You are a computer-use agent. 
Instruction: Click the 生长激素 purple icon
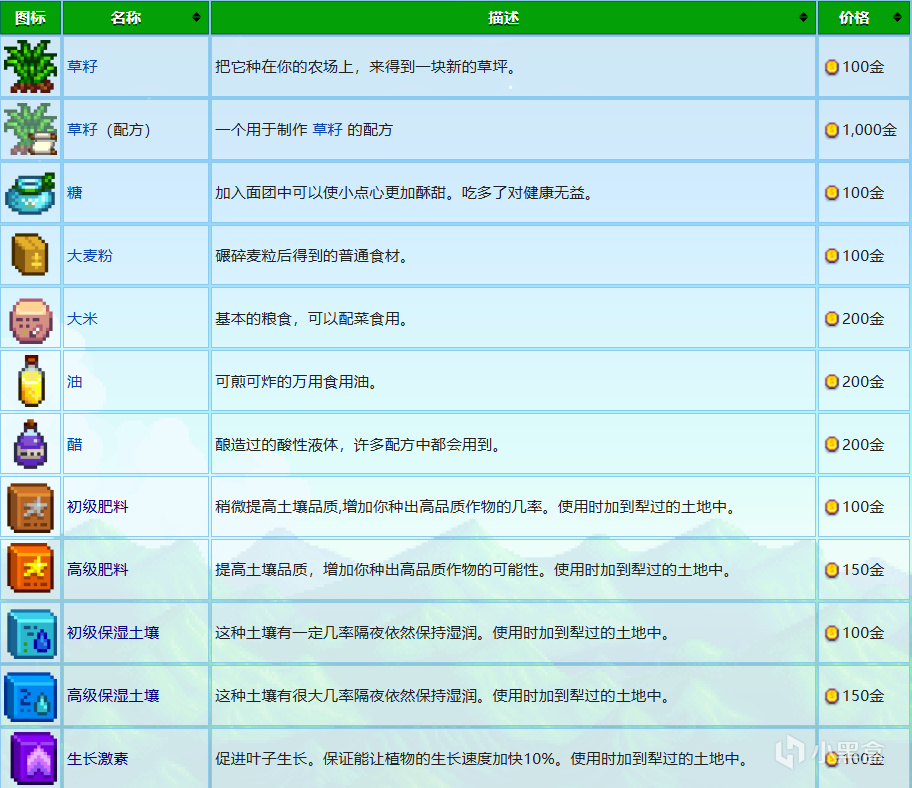(34, 759)
